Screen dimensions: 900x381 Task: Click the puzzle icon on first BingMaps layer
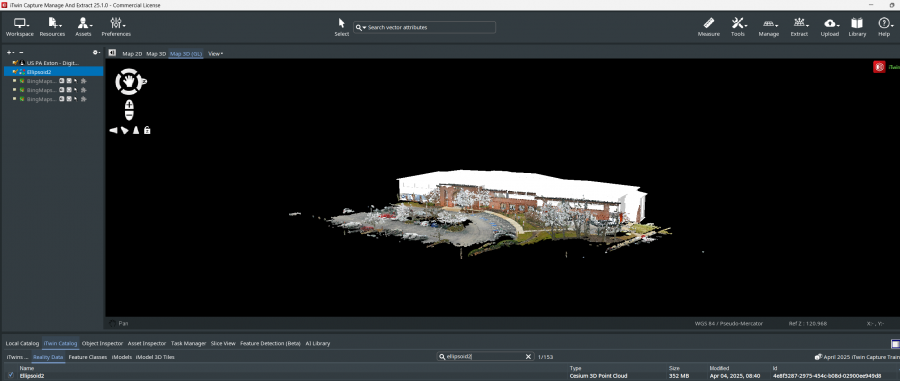coord(84,81)
